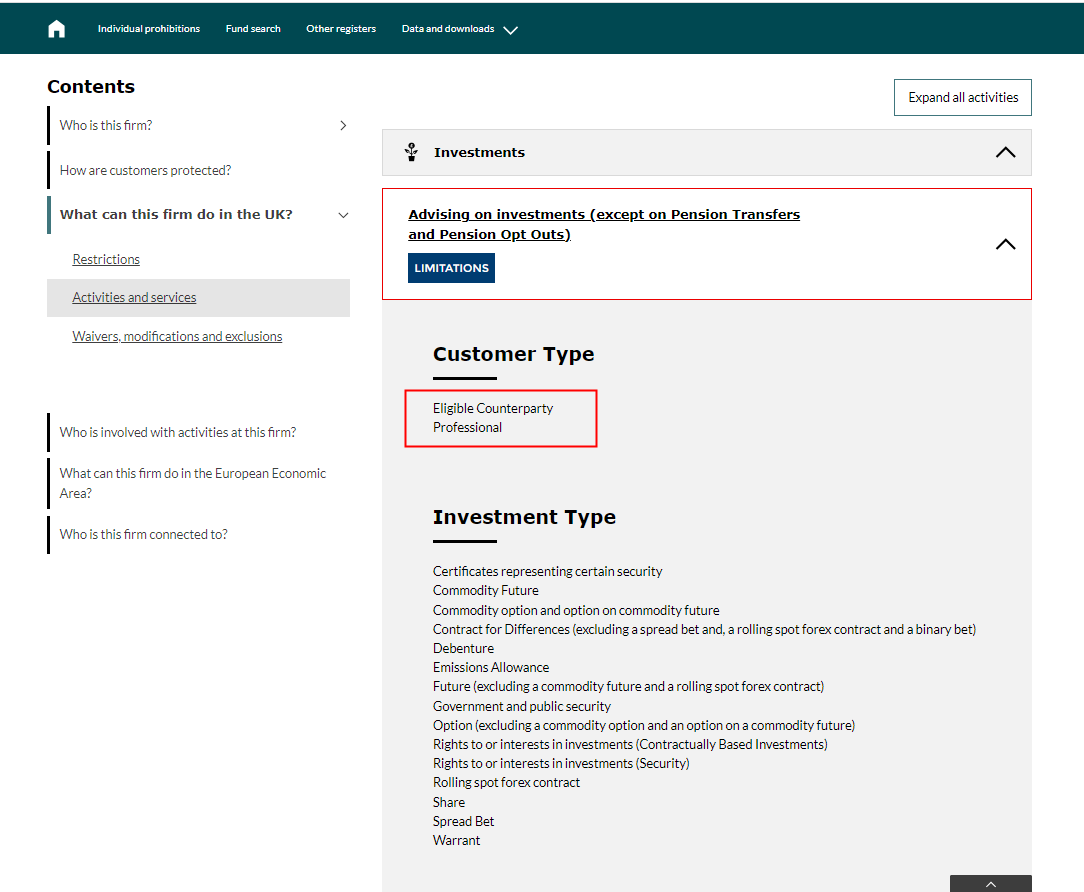Open 'How are customers protected?' section
The width and height of the screenshot is (1084, 892).
pos(145,171)
